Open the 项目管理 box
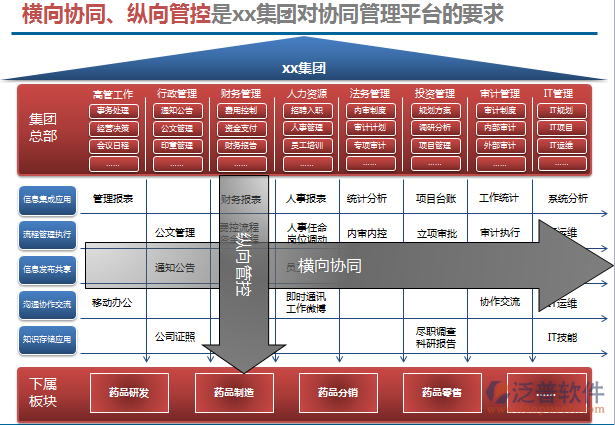The width and height of the screenshot is (615, 425). (436, 146)
